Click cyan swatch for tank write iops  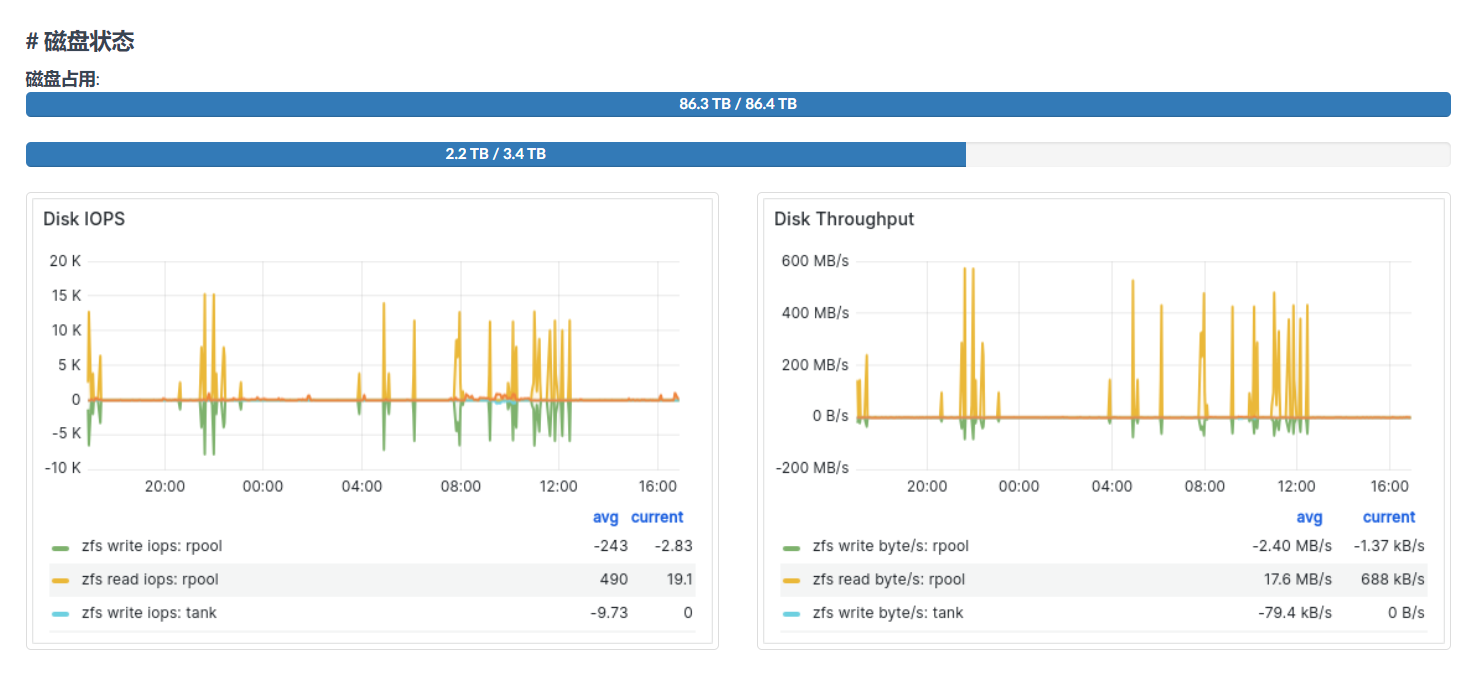[61, 614]
